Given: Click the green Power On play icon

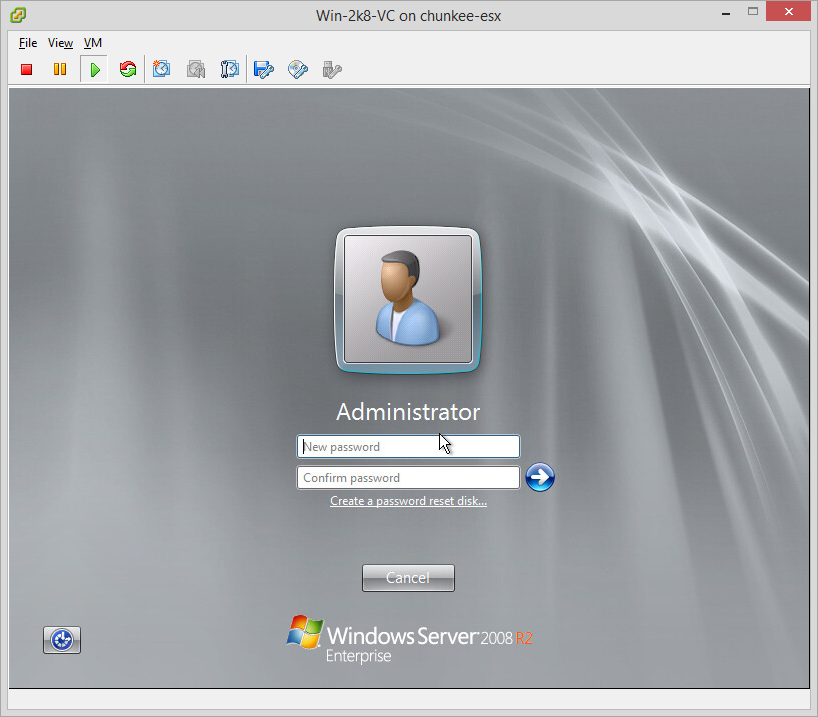Looking at the screenshot, I should [x=94, y=69].
